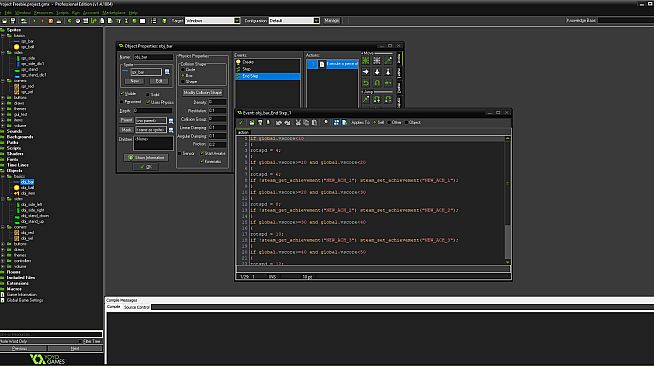Select the Speed Vertical action down-arrow icon
This screenshot has height=366, width=654.
377,72
